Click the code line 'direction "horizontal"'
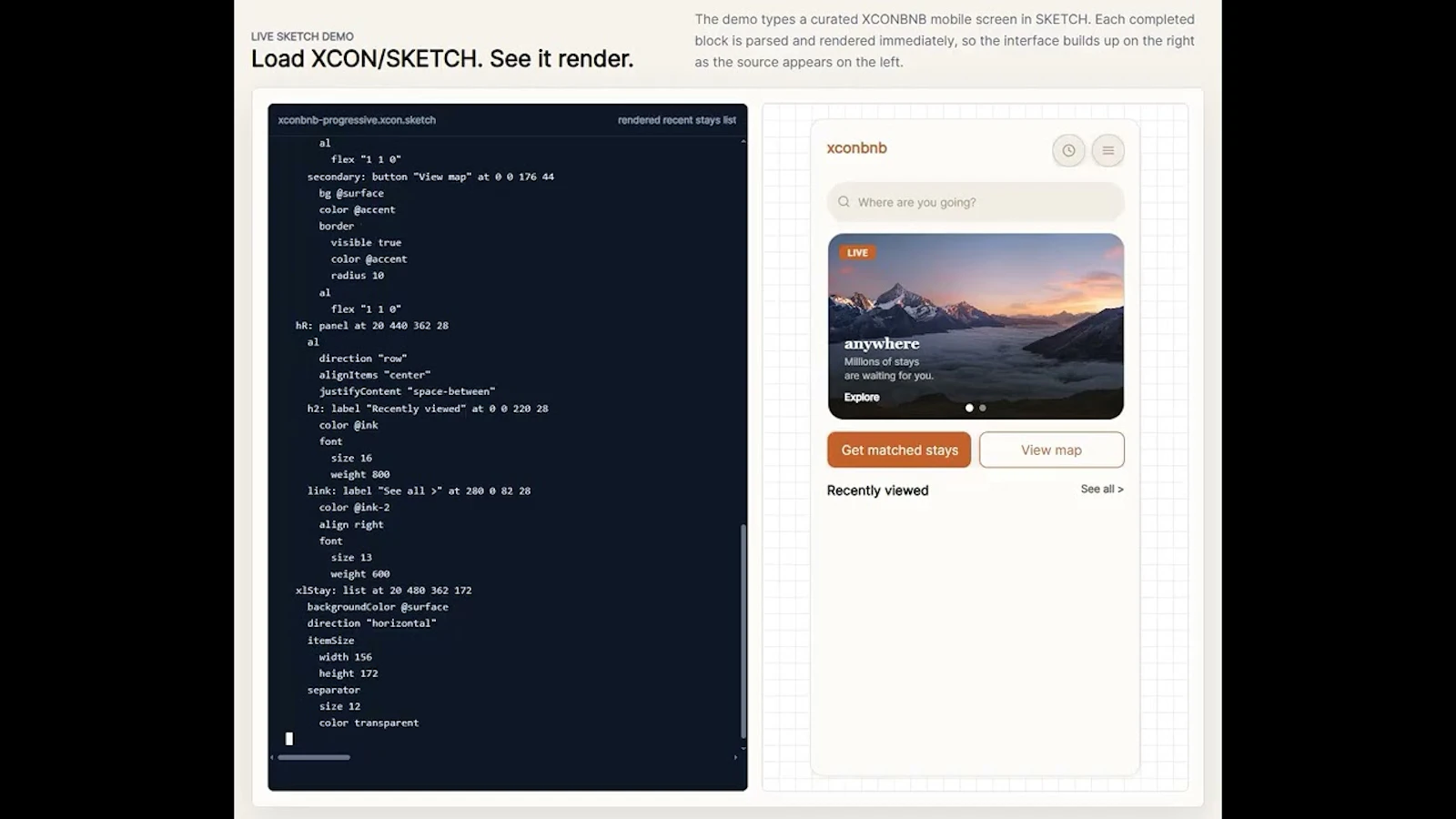The width and height of the screenshot is (1456, 819). pos(371,623)
